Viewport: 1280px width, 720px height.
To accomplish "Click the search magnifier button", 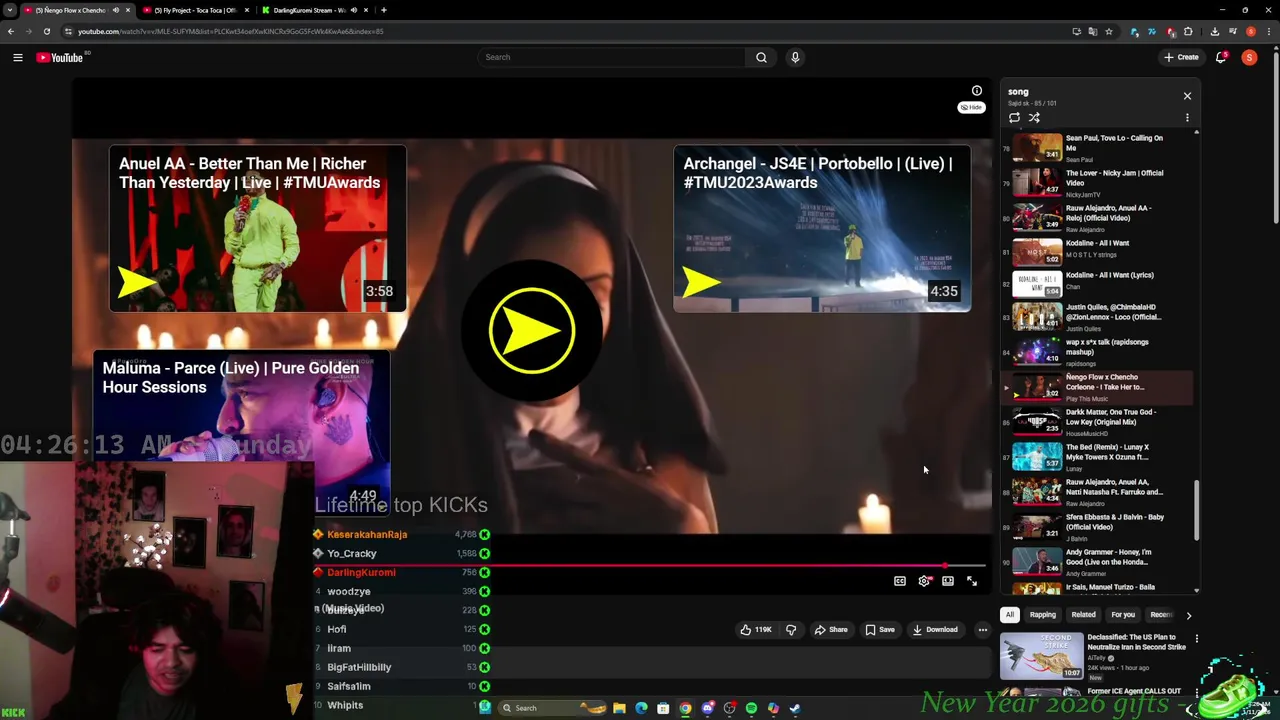I will (x=761, y=57).
